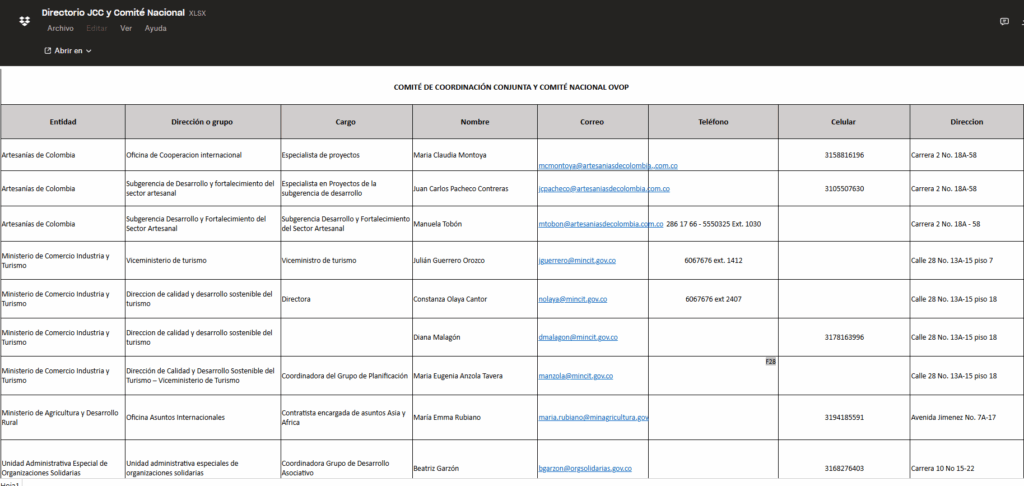Open the Ver menu

pyautogui.click(x=126, y=29)
